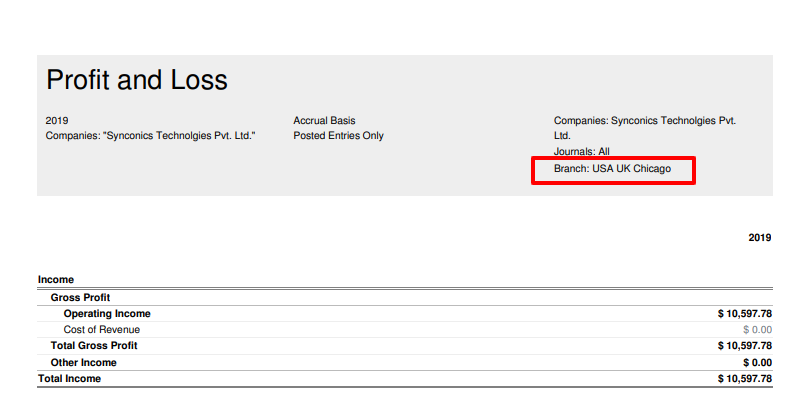The height and width of the screenshot is (415, 809).
Task: Click the Cost of Revenue $0.00 amount
Action: [757, 329]
